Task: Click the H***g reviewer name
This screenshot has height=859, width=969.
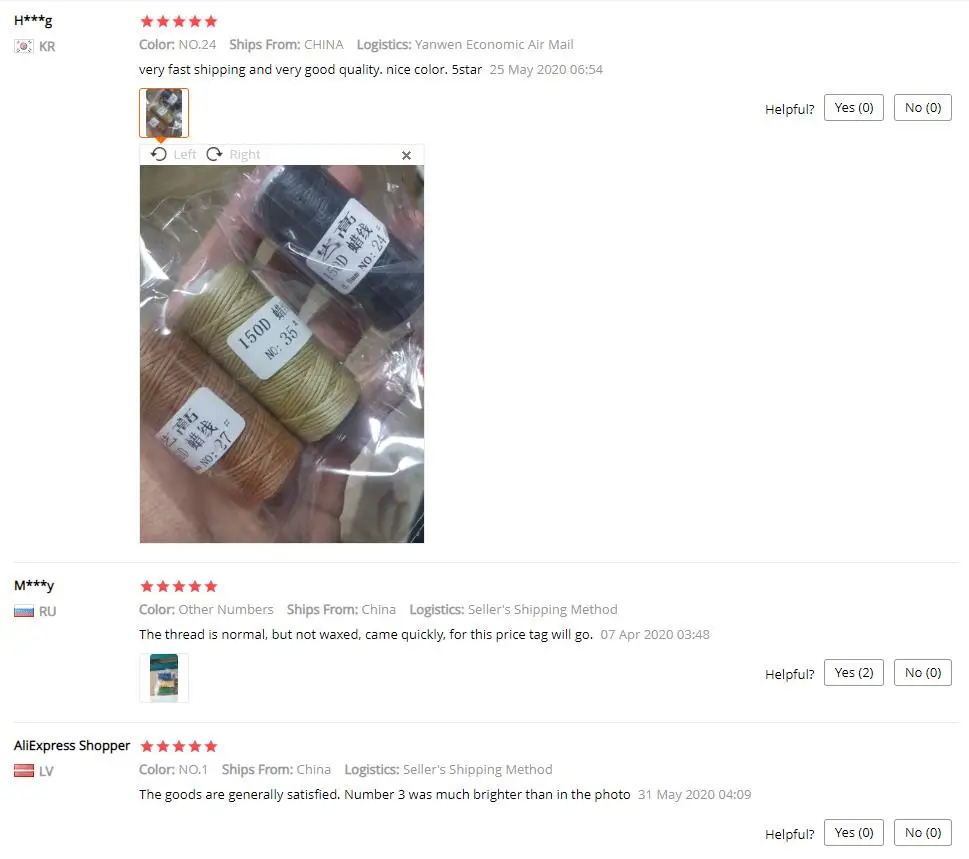Action: 33,20
